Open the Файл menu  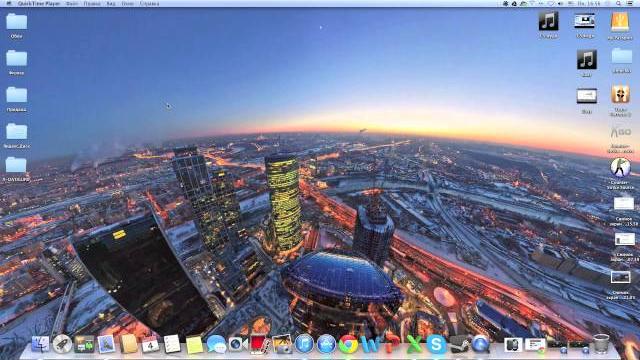click(72, 3)
